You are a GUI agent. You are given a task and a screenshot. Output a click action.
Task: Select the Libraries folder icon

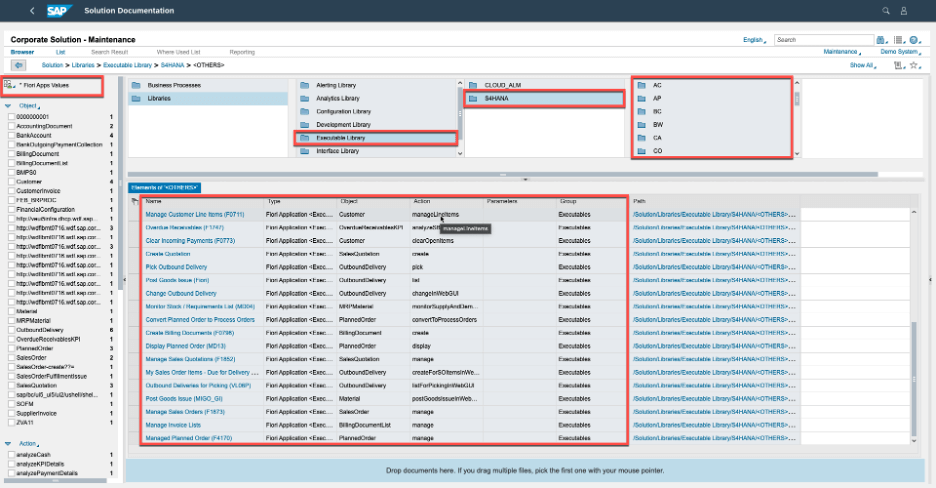(136, 98)
